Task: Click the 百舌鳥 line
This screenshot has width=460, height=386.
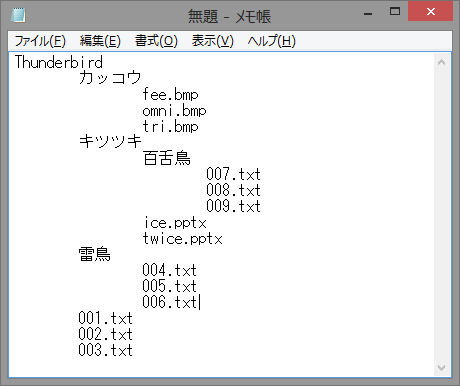Action: (x=166, y=158)
